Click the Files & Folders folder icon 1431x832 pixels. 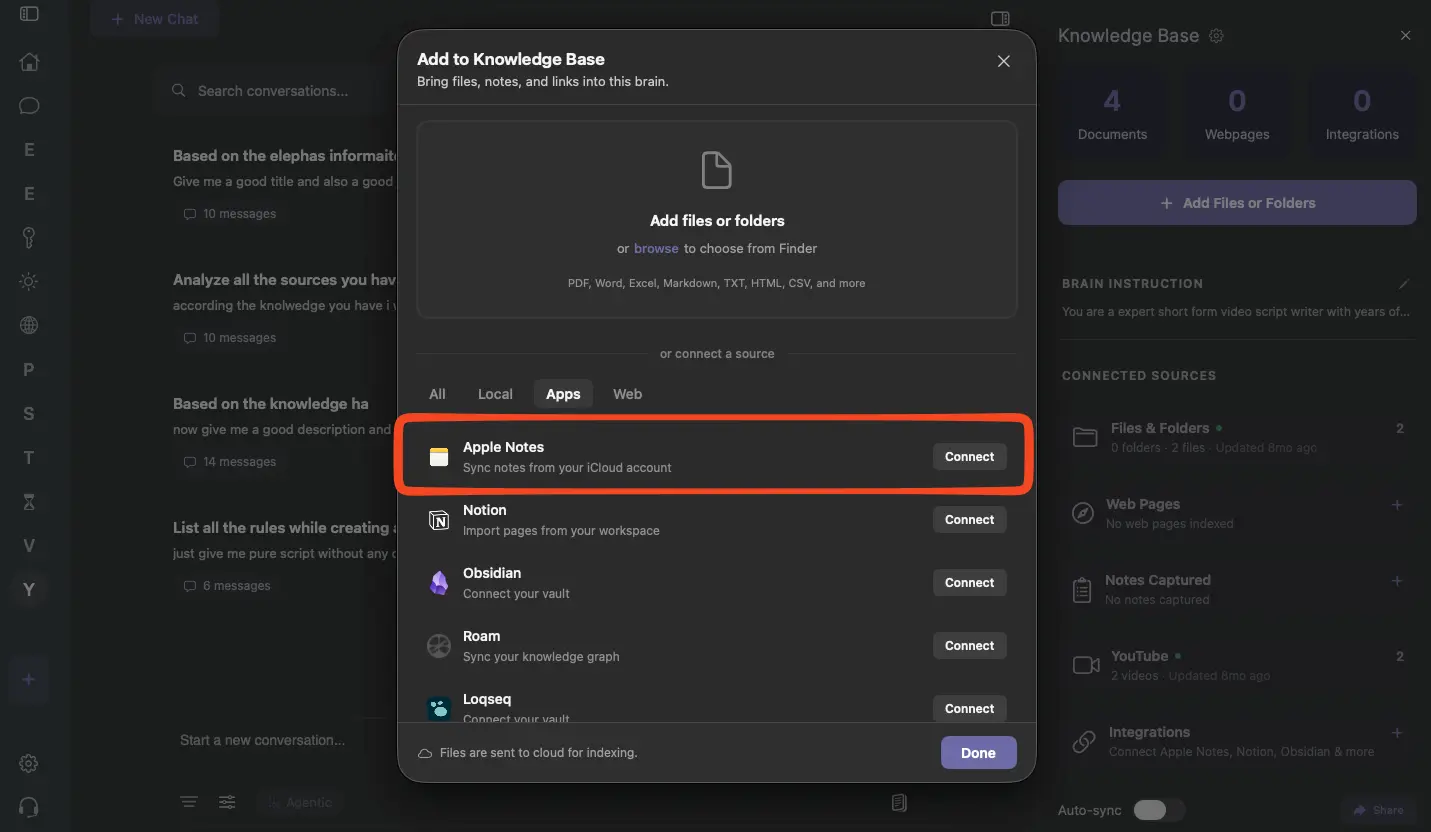(x=1084, y=437)
